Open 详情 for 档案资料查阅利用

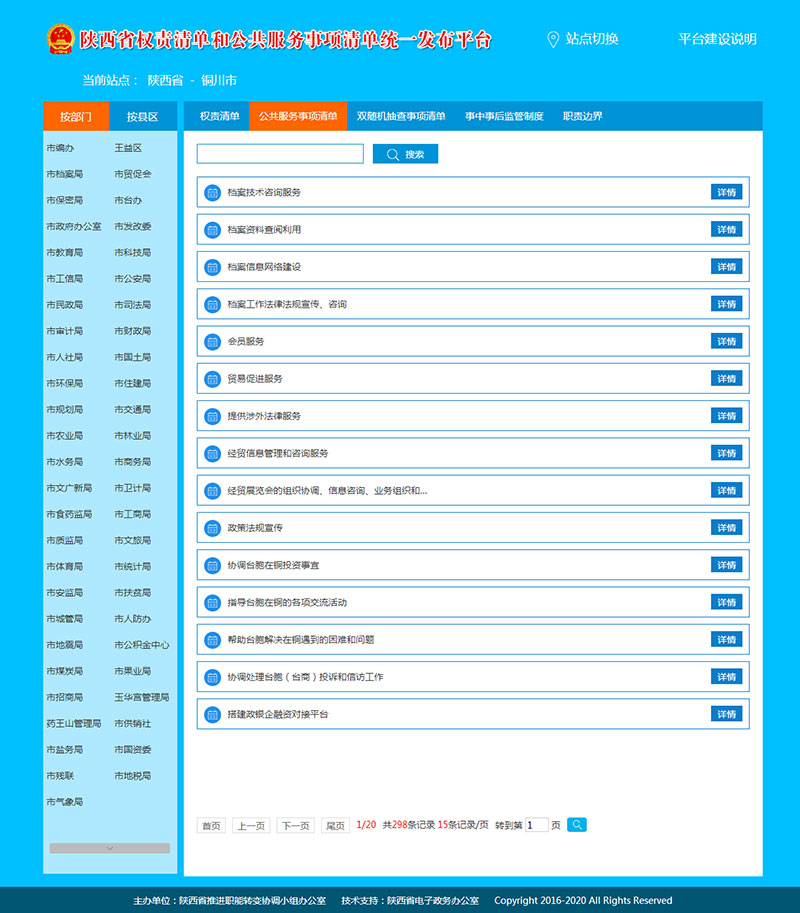[726, 230]
